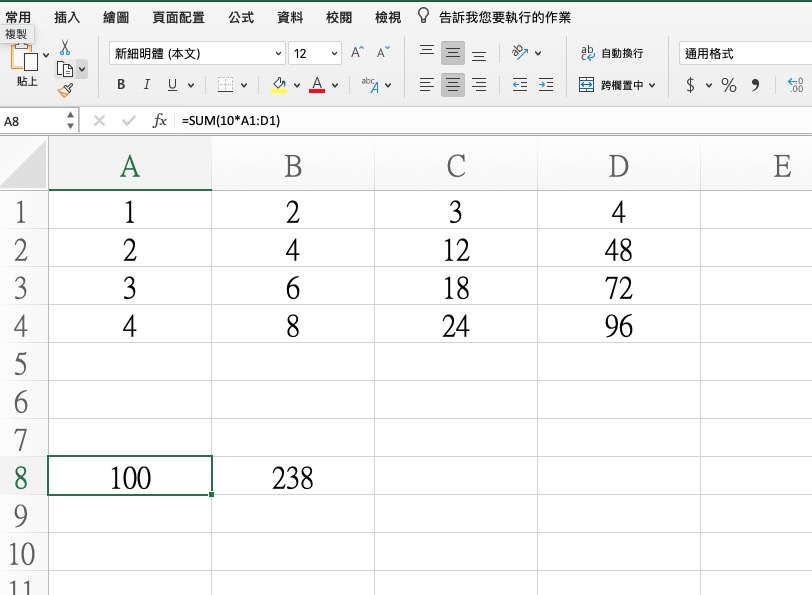Apply percent style format
Viewport: 812px width, 595px height.
coord(729,85)
